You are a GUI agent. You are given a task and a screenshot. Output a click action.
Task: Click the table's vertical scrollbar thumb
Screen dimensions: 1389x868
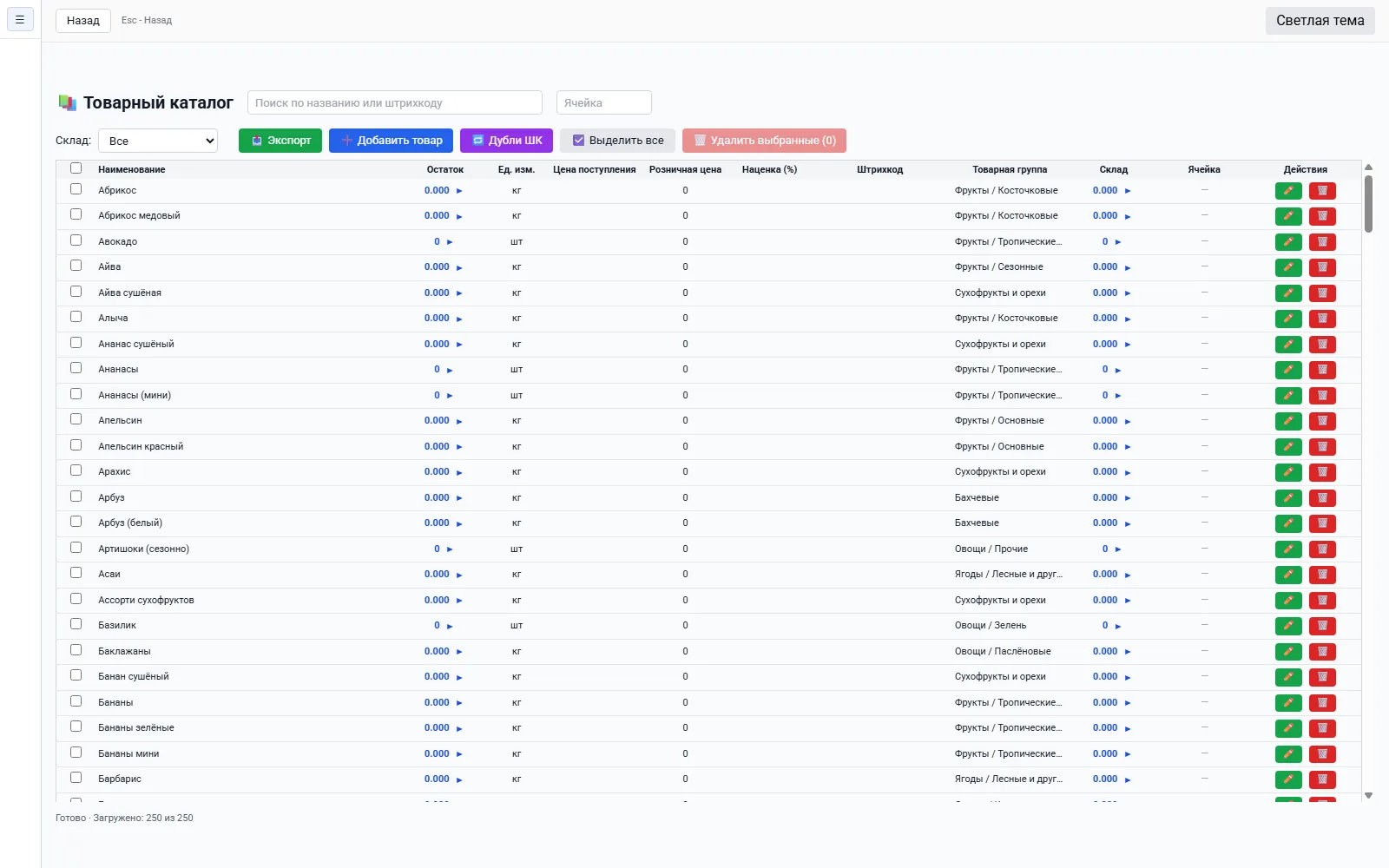[1368, 204]
